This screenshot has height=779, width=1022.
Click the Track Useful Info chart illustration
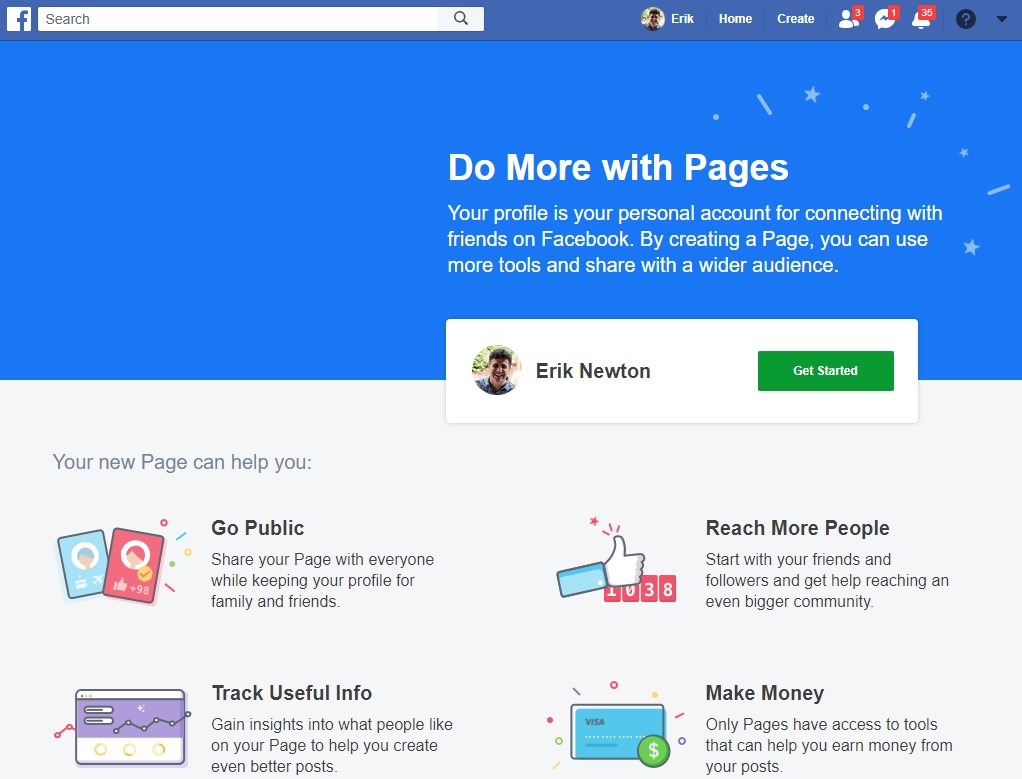coord(123,726)
